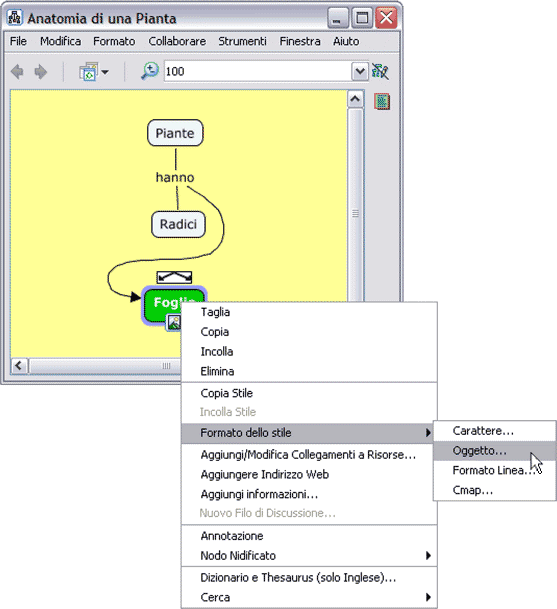
Task: Click the image resource icon under Foglie
Action: pos(174,322)
